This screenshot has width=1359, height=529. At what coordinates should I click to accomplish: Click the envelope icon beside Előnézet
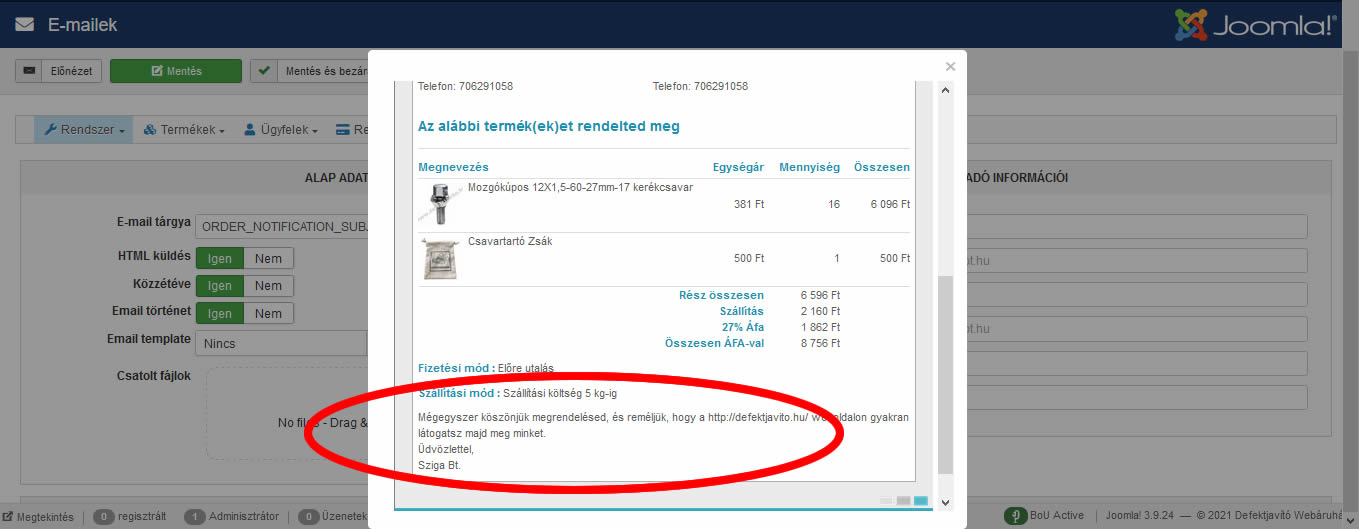point(30,71)
